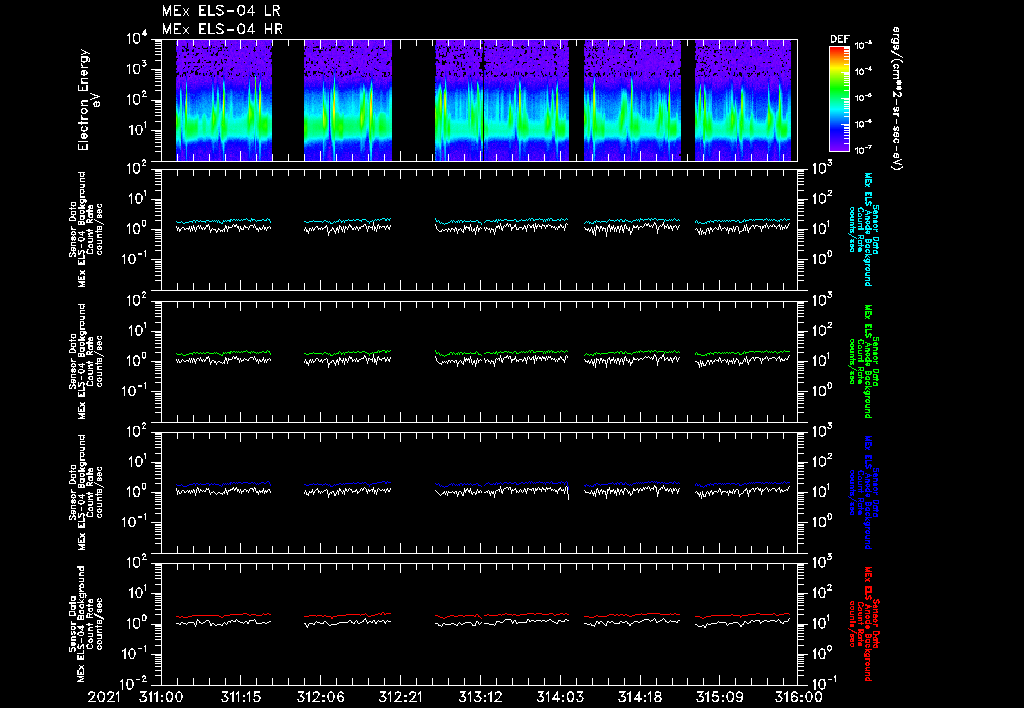Click the DEF label above the color bar
The width and height of the screenshot is (1024, 708).
pyautogui.click(x=839, y=39)
